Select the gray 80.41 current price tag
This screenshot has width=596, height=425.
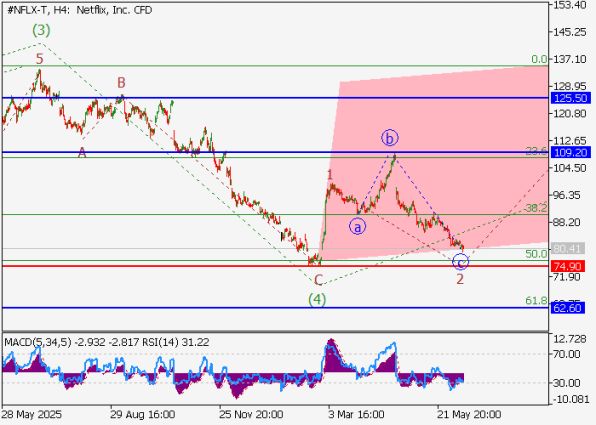coord(568,249)
